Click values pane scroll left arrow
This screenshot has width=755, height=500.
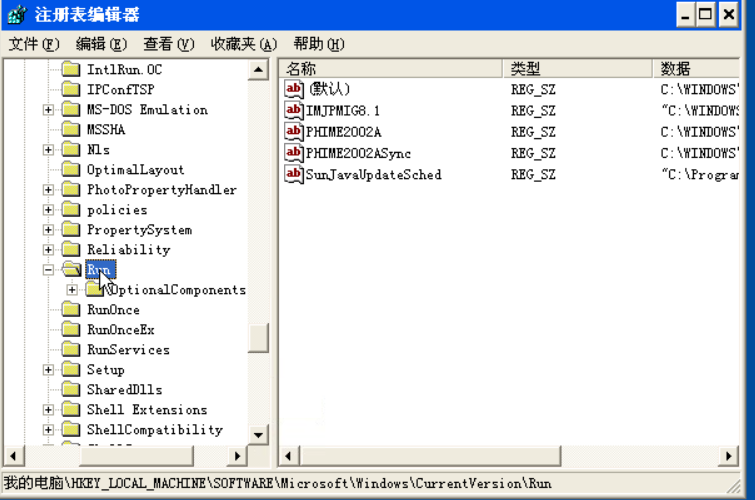(x=288, y=456)
